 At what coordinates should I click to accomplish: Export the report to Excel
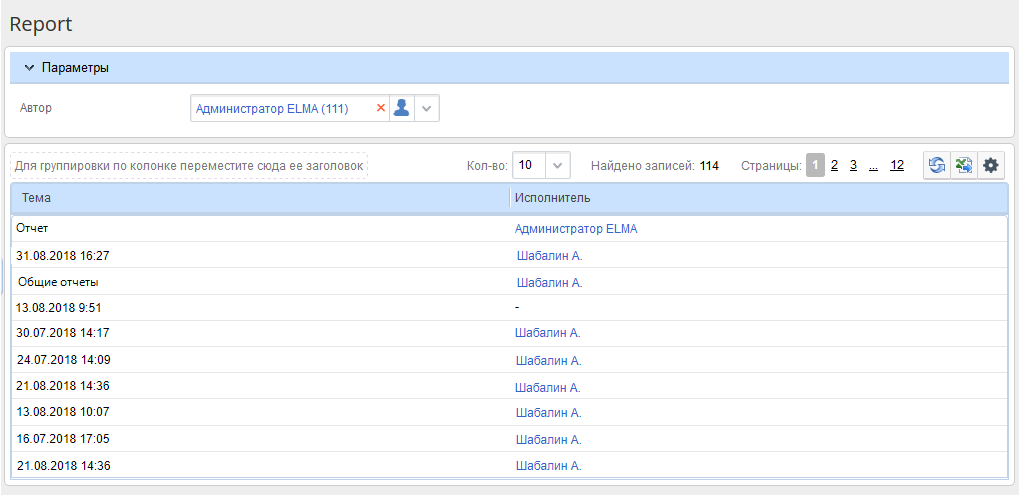[963, 166]
